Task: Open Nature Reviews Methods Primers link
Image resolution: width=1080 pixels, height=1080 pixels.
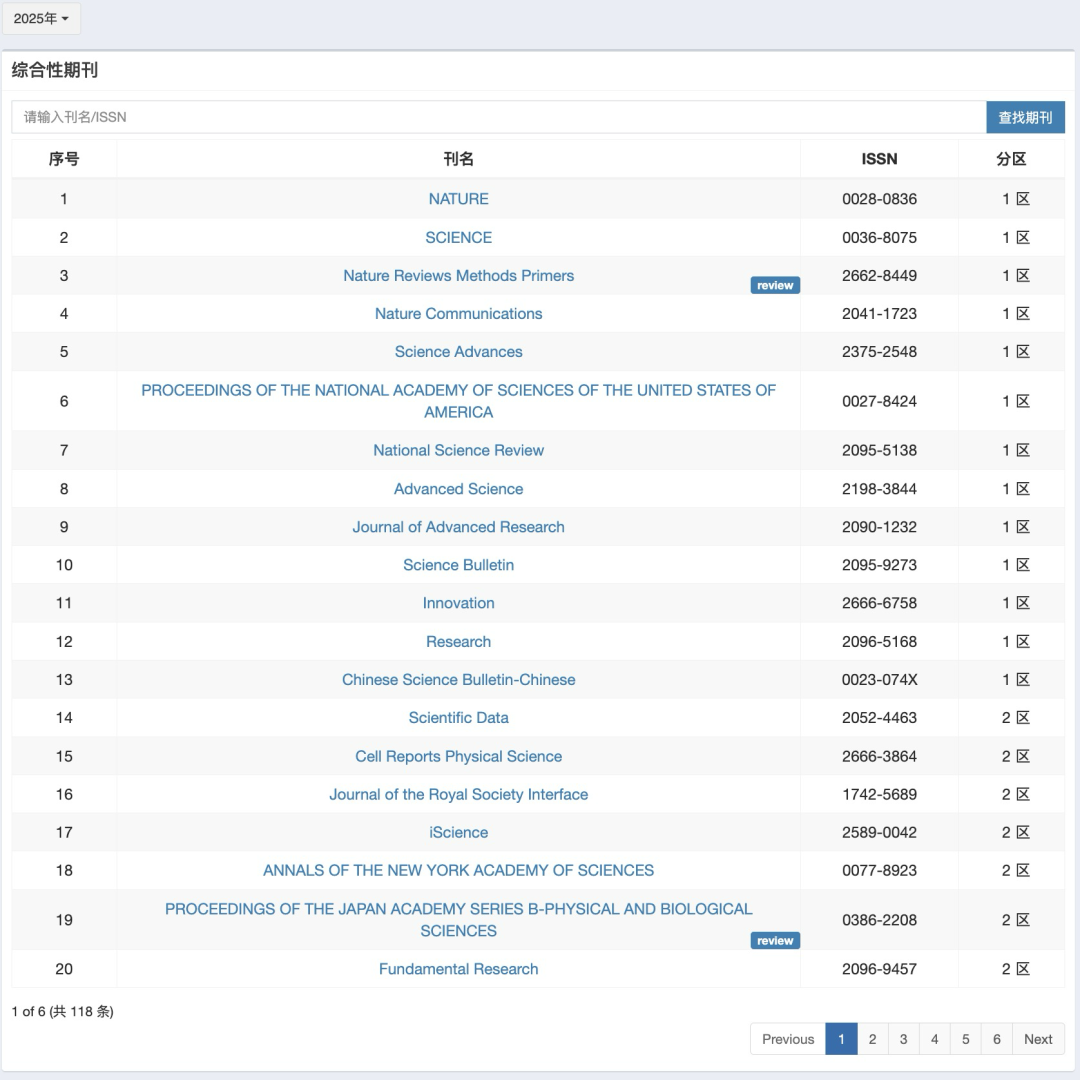Action: coord(458,276)
